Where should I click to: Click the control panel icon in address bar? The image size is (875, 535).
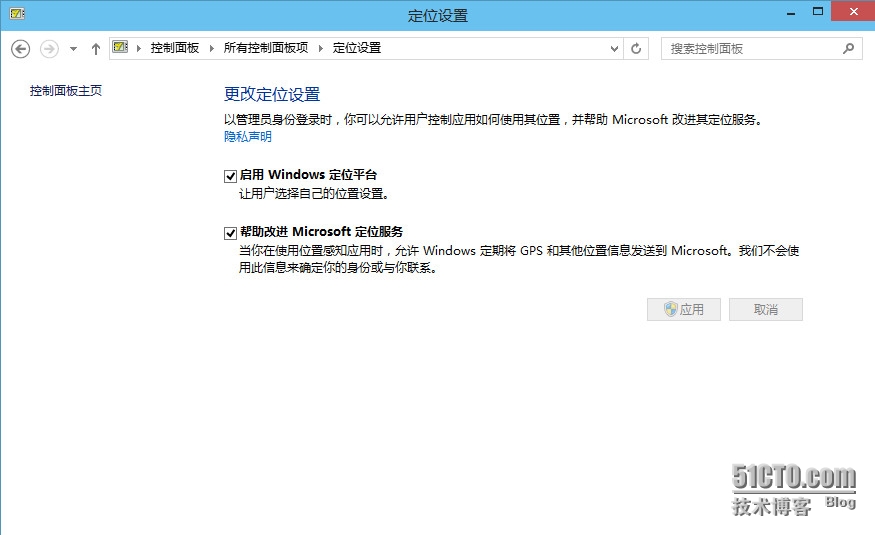[x=121, y=47]
